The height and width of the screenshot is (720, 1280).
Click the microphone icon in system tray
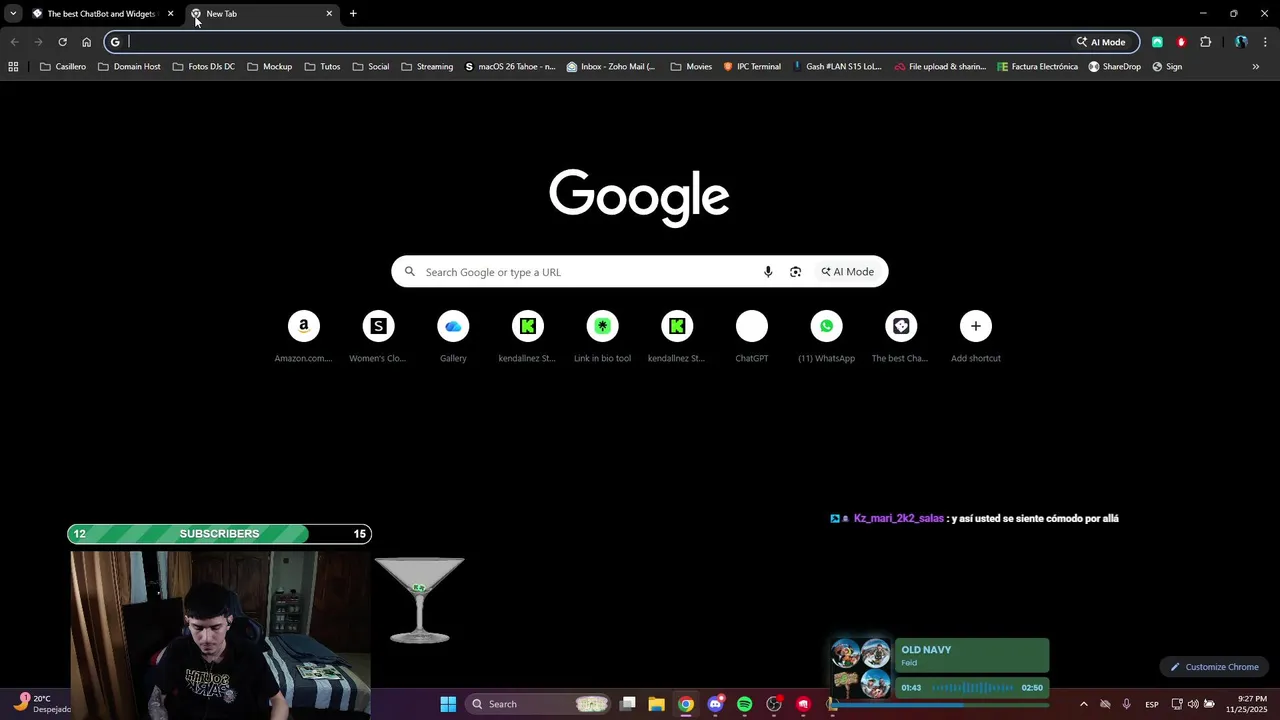click(x=1127, y=704)
